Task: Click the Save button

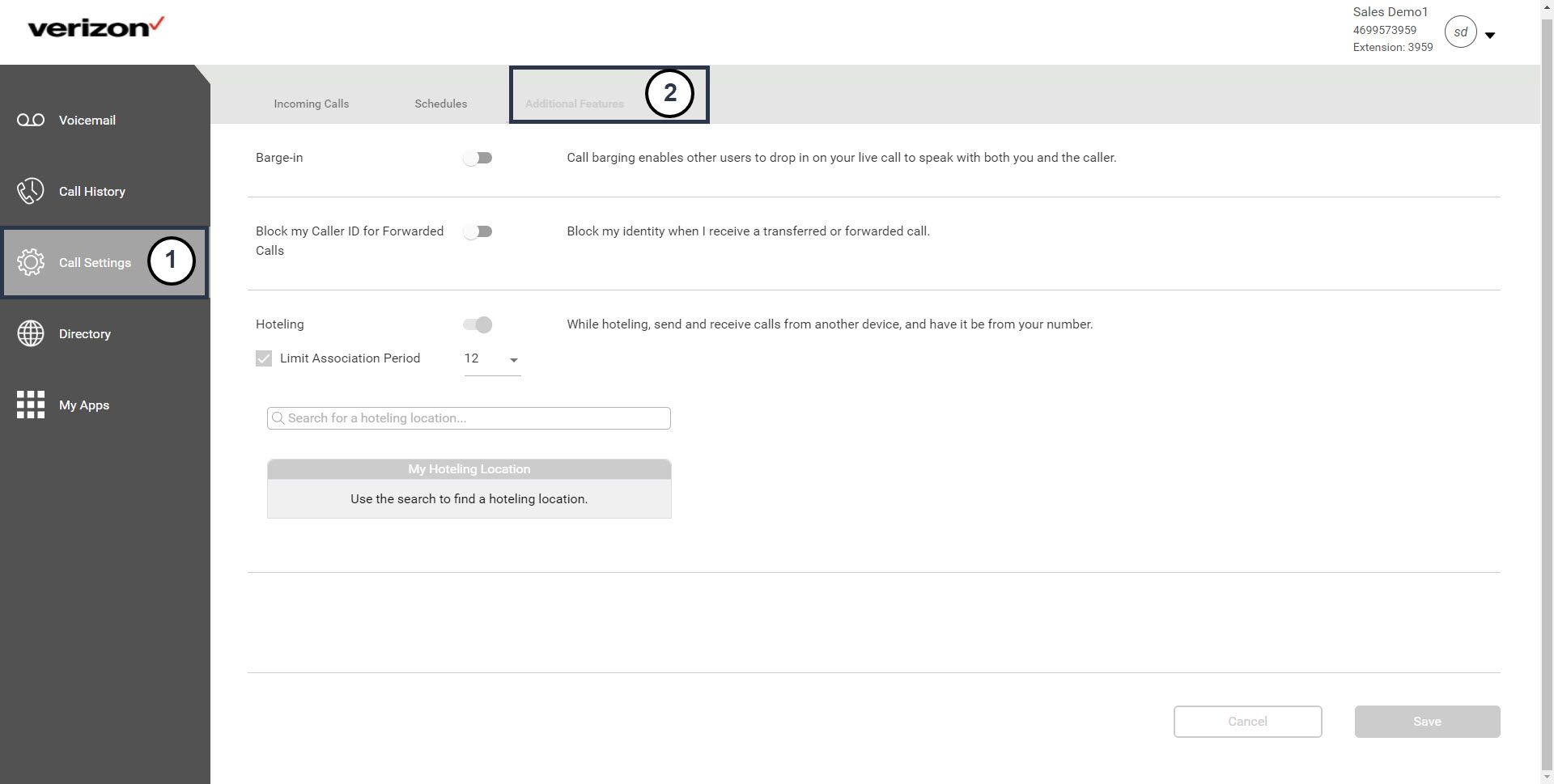Action: click(1426, 721)
